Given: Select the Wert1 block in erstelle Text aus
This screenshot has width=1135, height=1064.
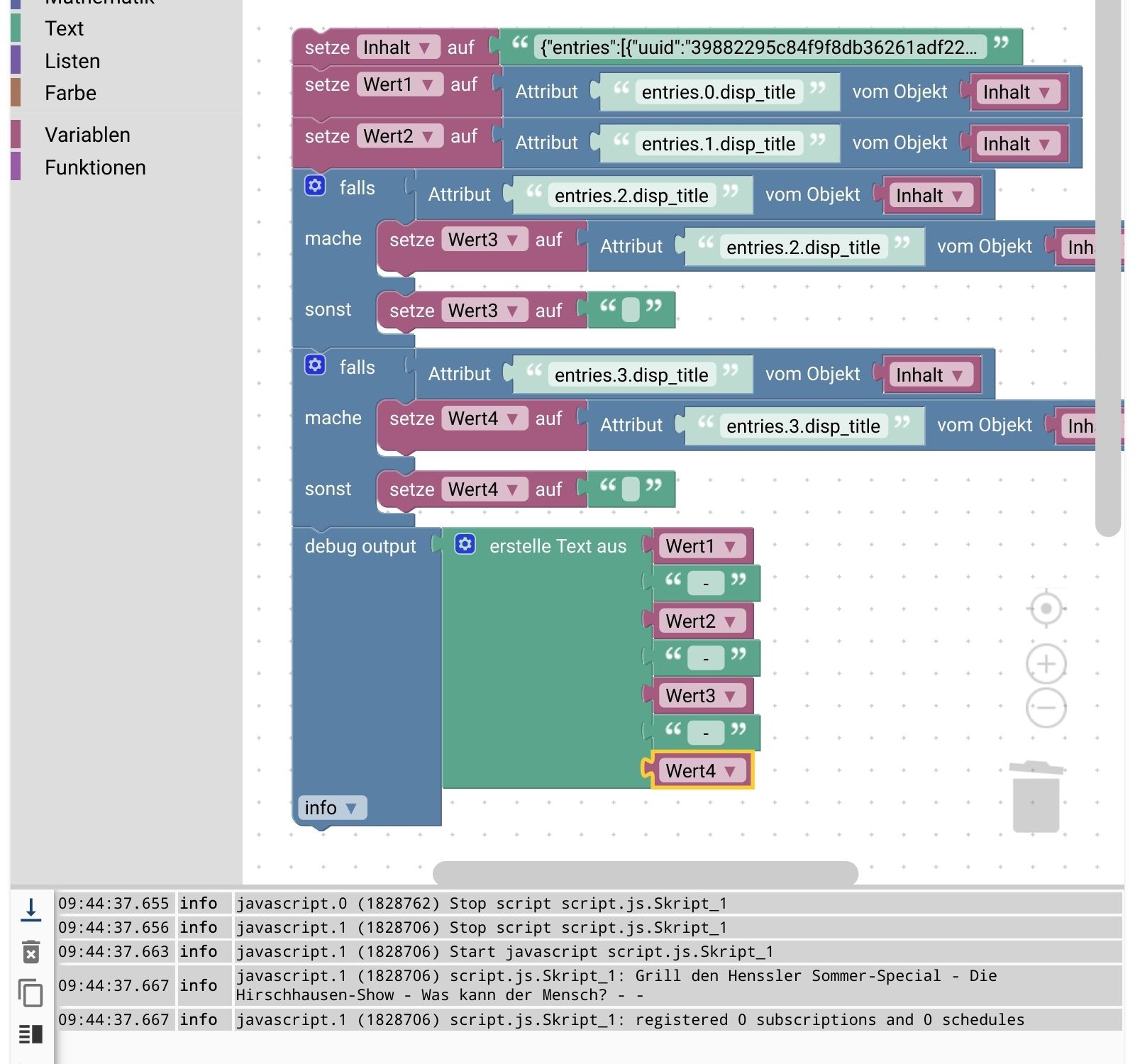Looking at the screenshot, I should tap(702, 546).
